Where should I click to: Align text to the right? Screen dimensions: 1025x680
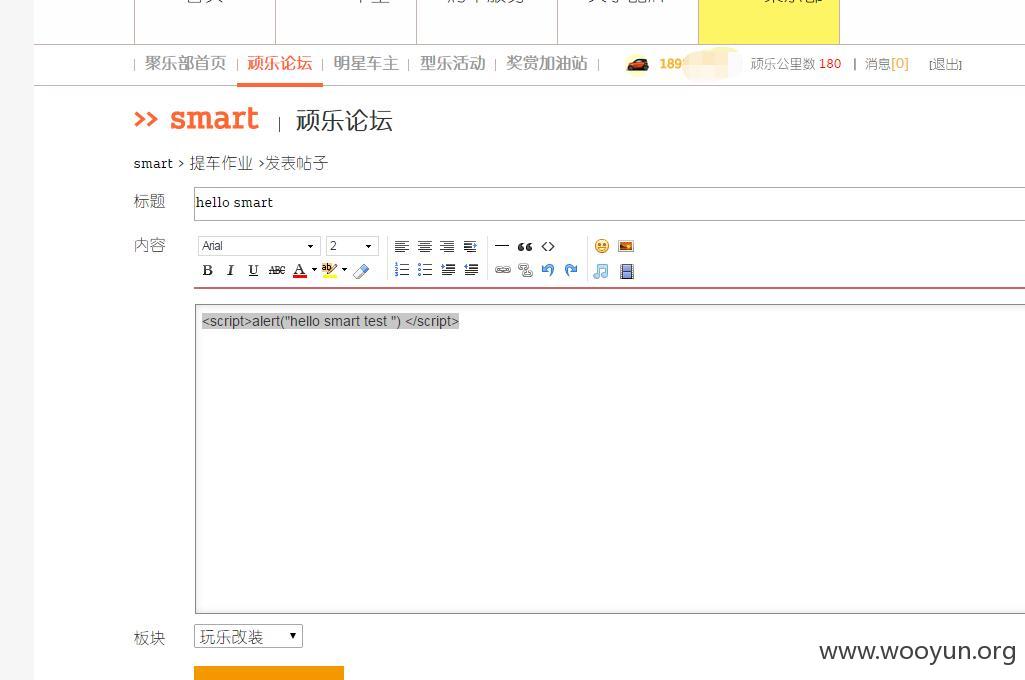(447, 246)
